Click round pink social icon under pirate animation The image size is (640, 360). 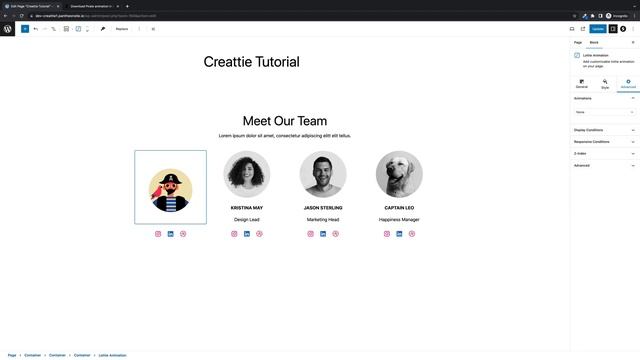point(183,234)
